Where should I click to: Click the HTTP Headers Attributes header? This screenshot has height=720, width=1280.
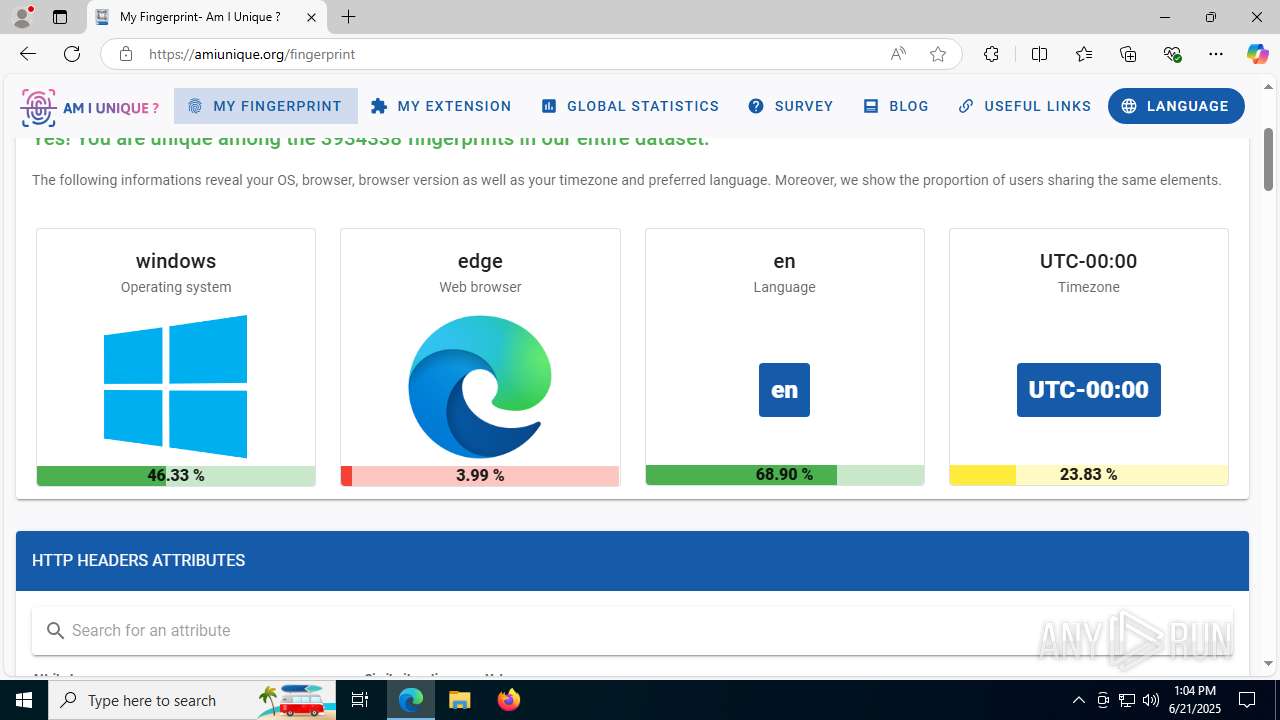coord(632,561)
